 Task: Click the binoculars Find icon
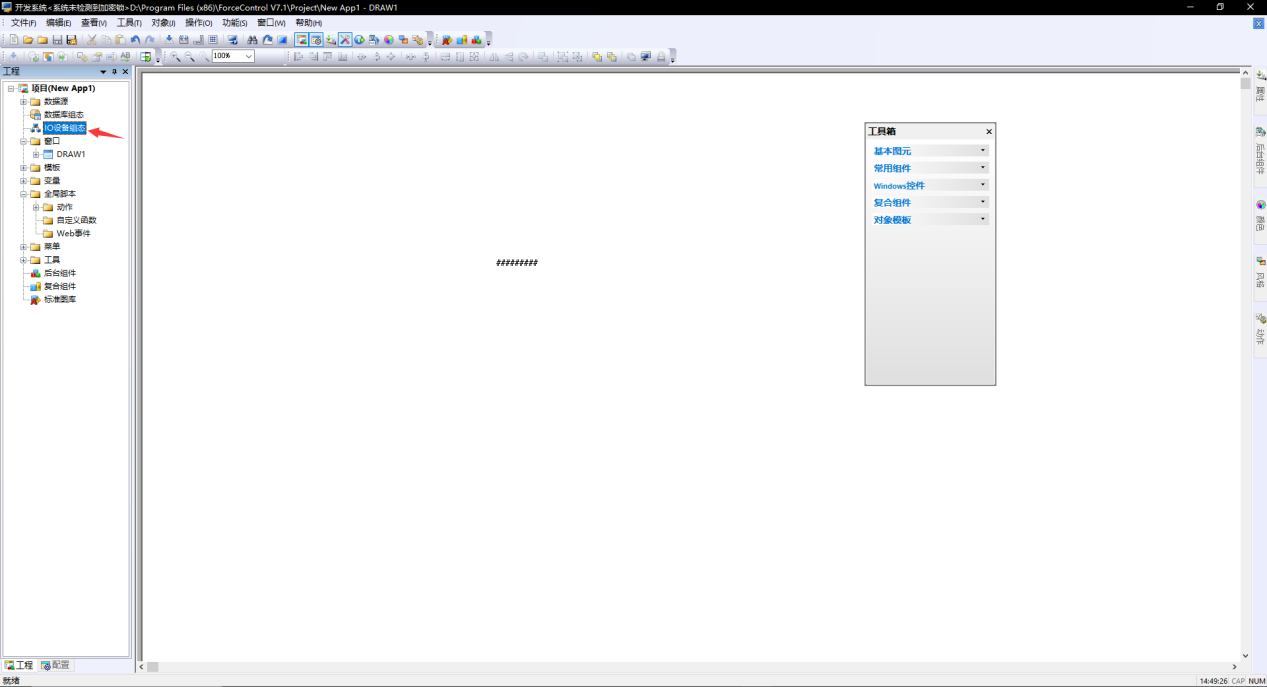point(252,40)
